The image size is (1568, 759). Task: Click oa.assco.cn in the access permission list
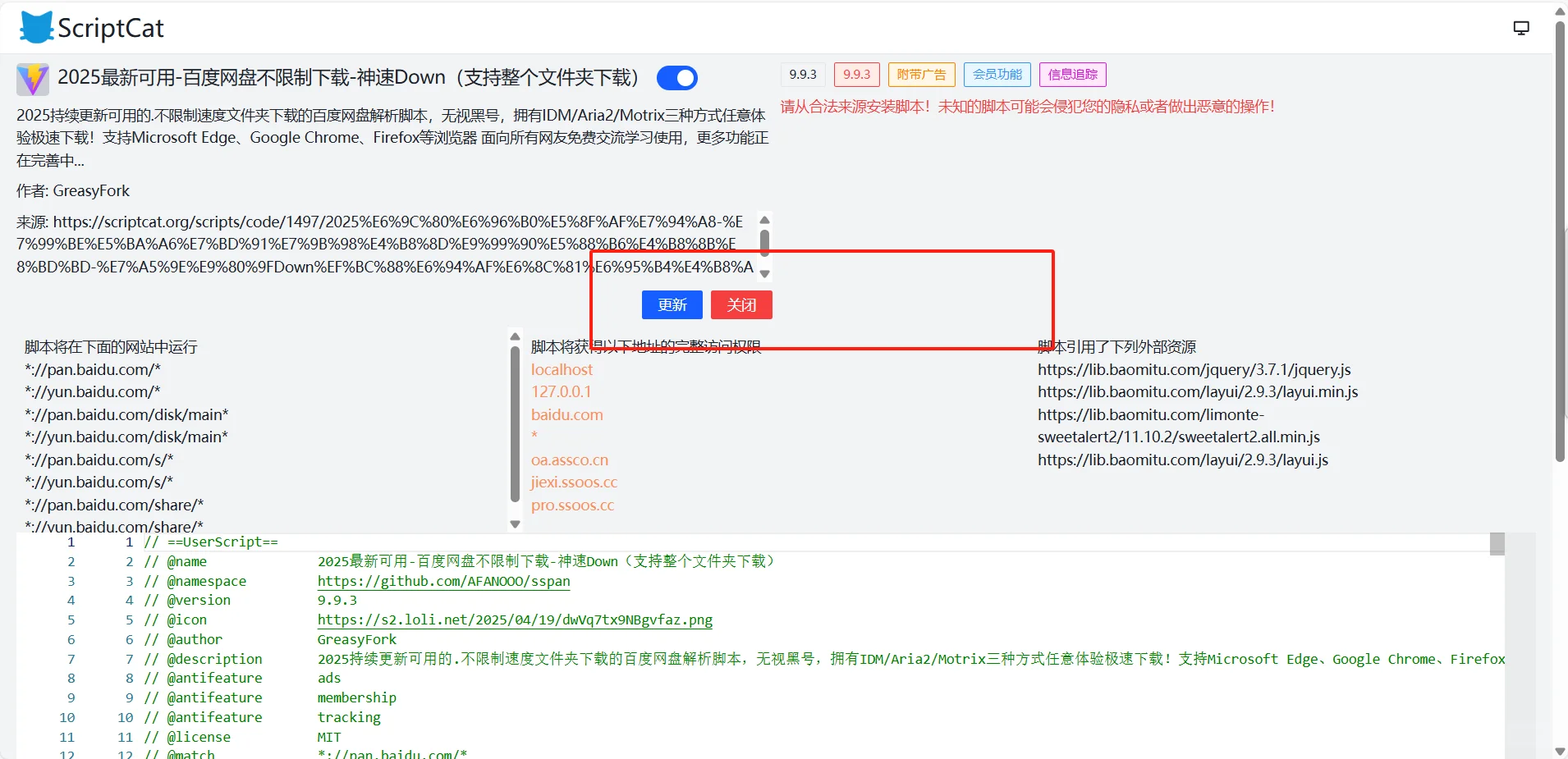coord(570,460)
